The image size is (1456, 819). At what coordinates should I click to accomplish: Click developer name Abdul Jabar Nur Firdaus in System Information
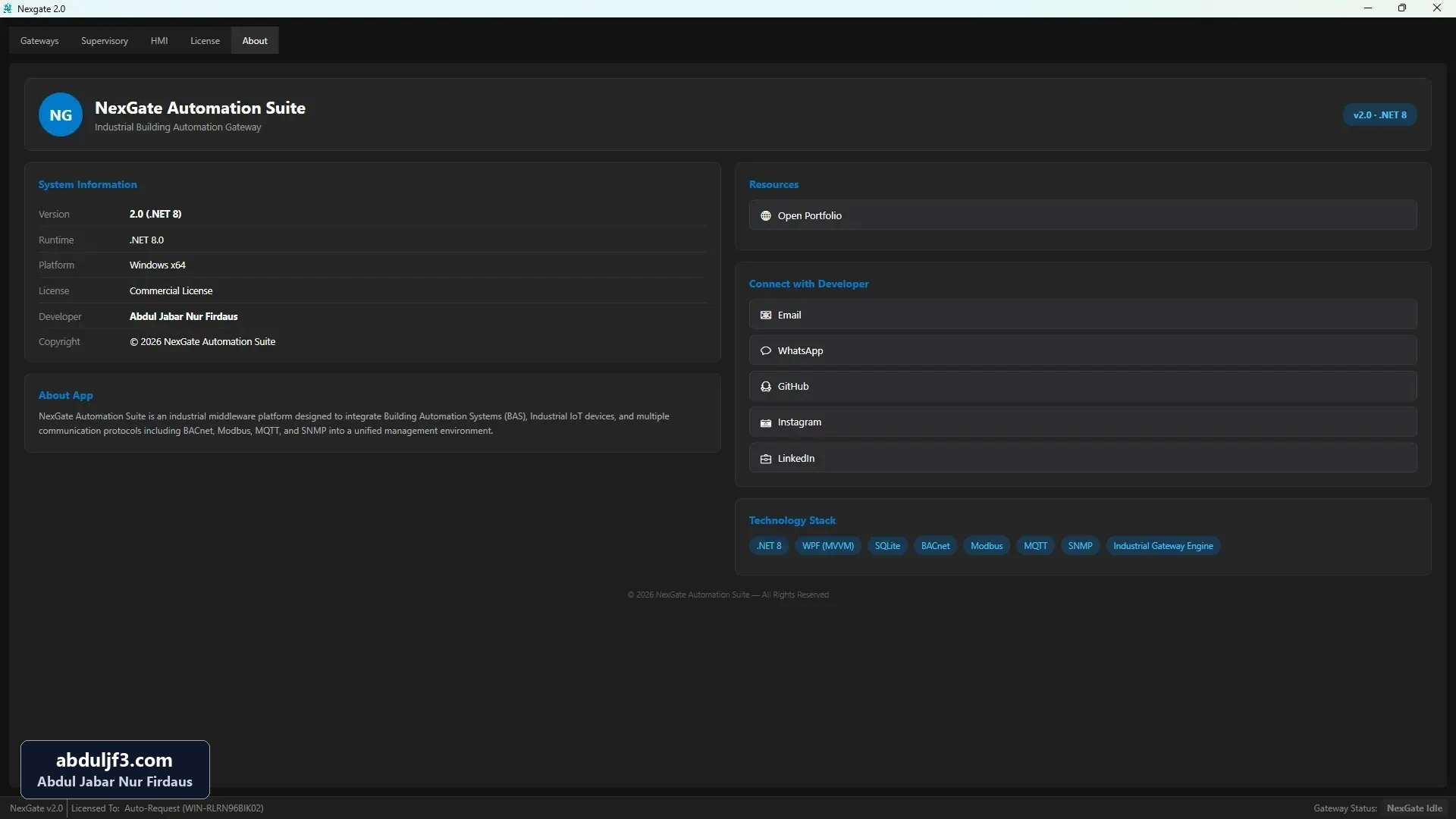click(184, 317)
